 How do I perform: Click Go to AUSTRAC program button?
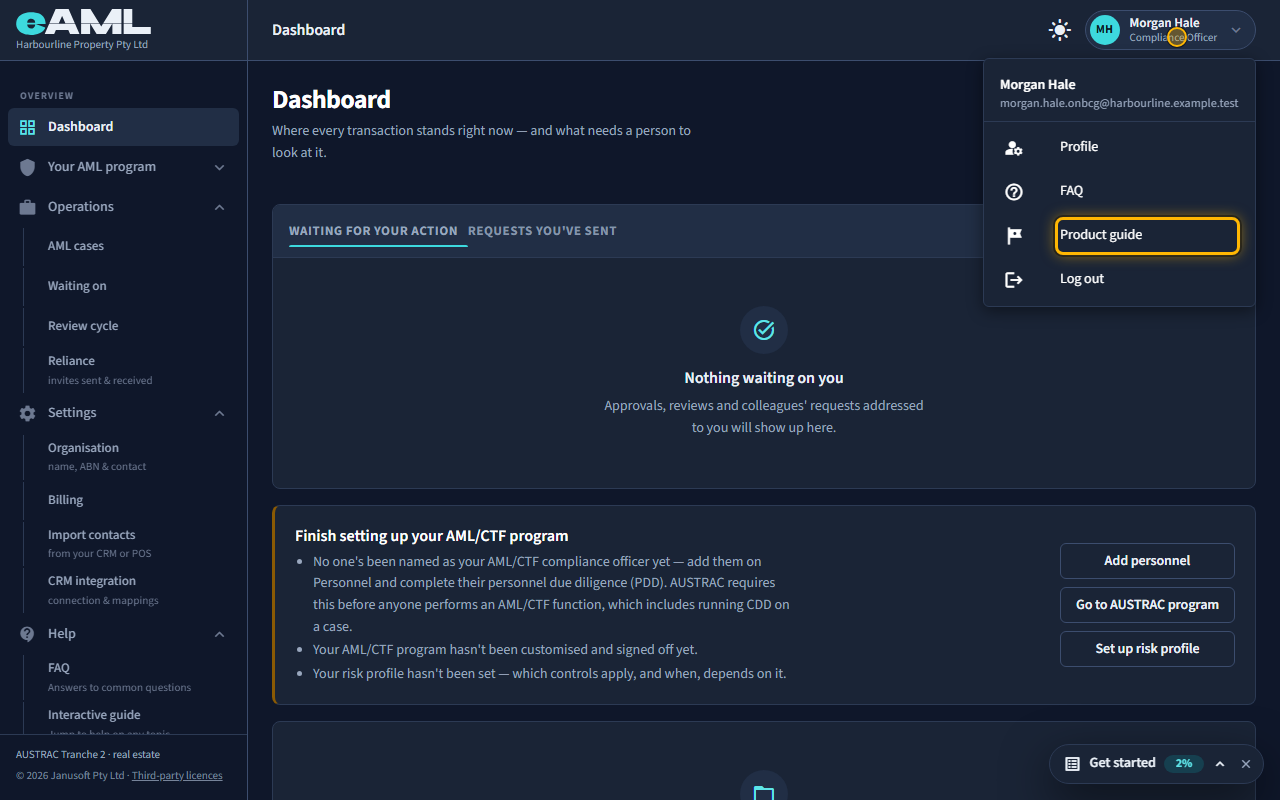[1147, 605]
